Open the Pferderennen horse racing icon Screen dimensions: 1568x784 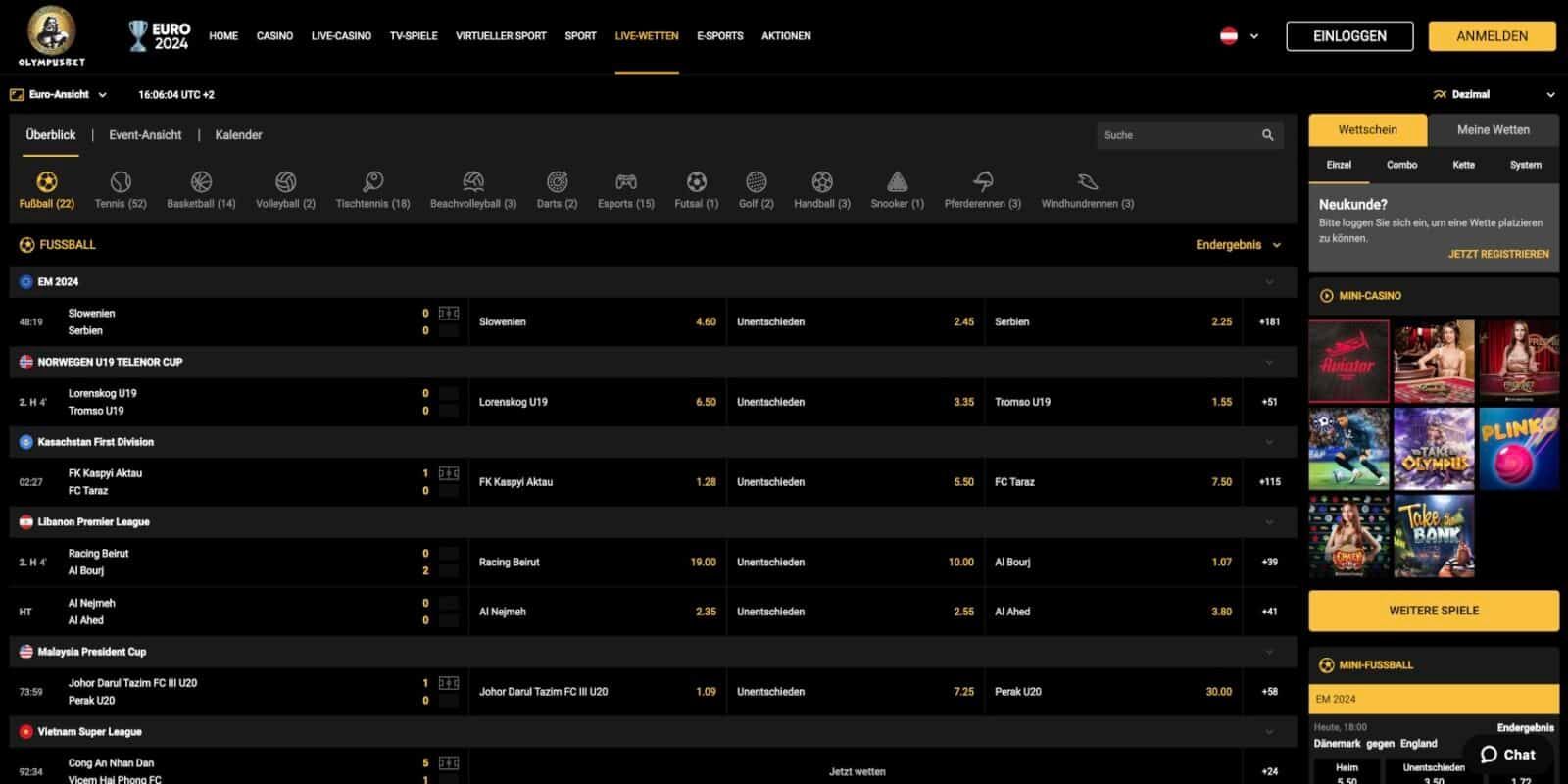click(982, 182)
